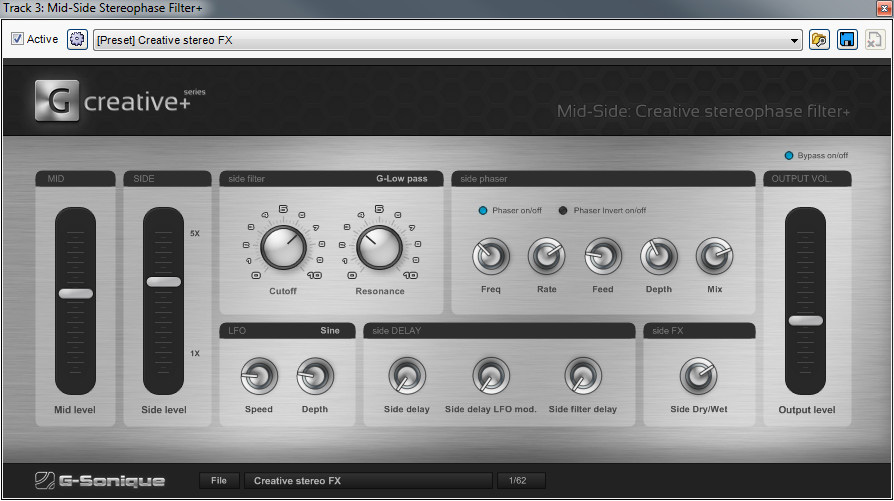The width and height of the screenshot is (894, 501).
Task: Open the File button in bottom bar
Action: 218,480
